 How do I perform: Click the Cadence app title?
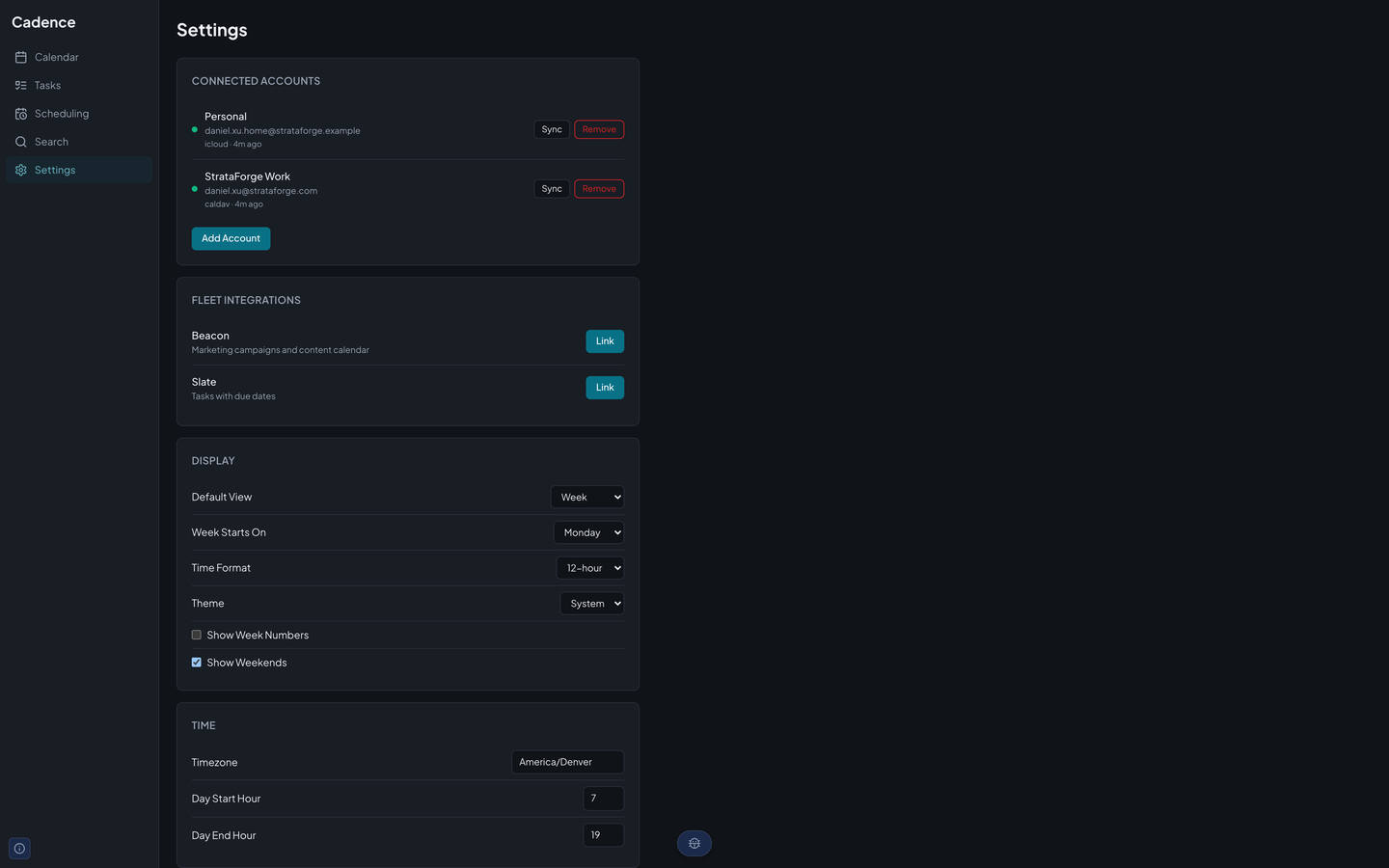click(43, 22)
